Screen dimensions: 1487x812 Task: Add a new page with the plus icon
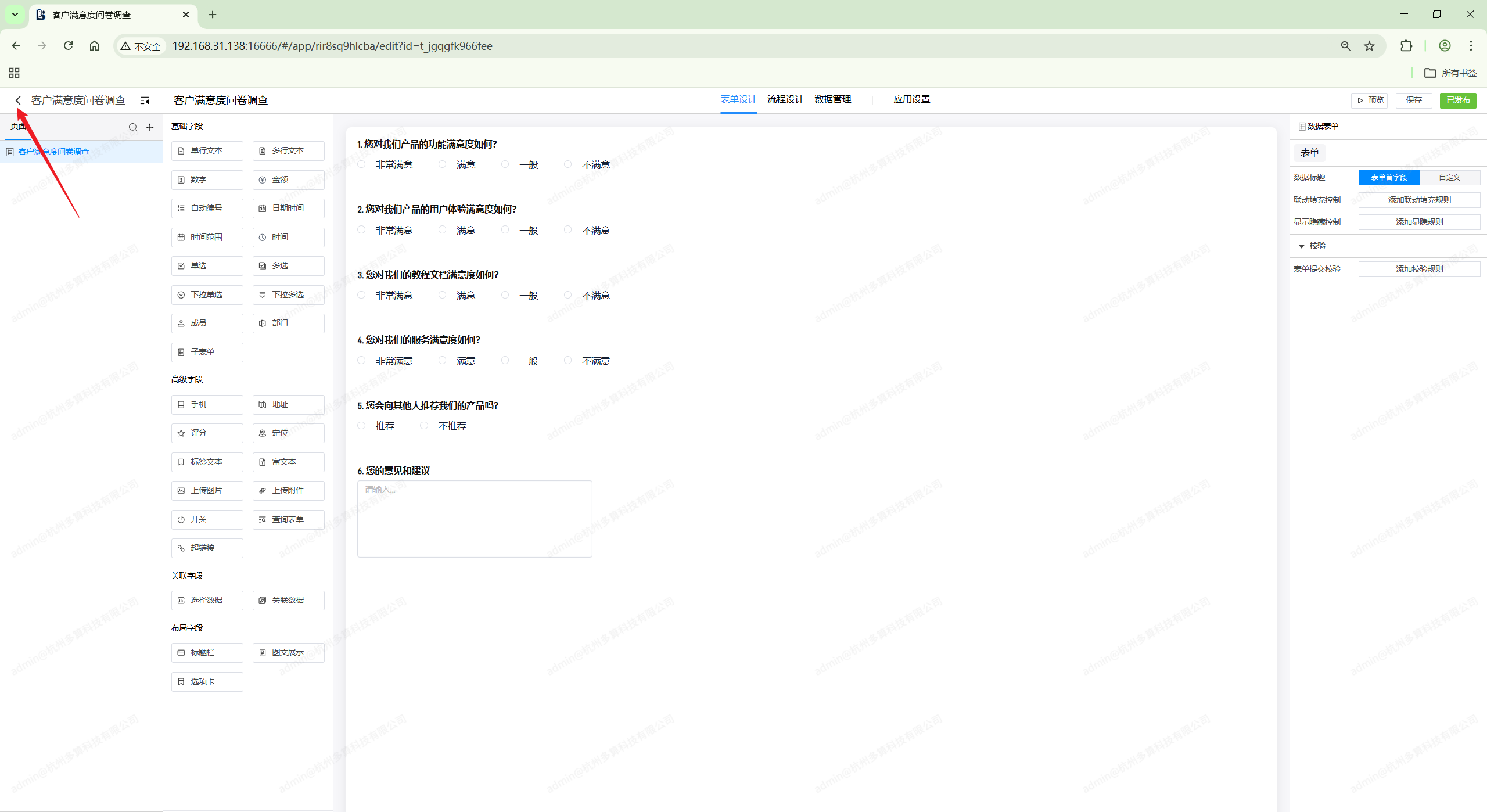[150, 127]
